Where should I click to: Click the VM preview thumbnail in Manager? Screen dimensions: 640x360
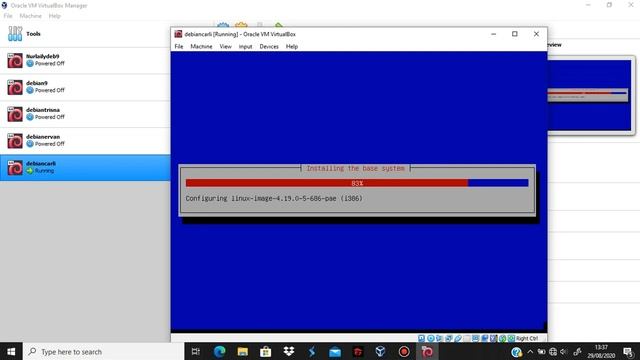[589, 96]
